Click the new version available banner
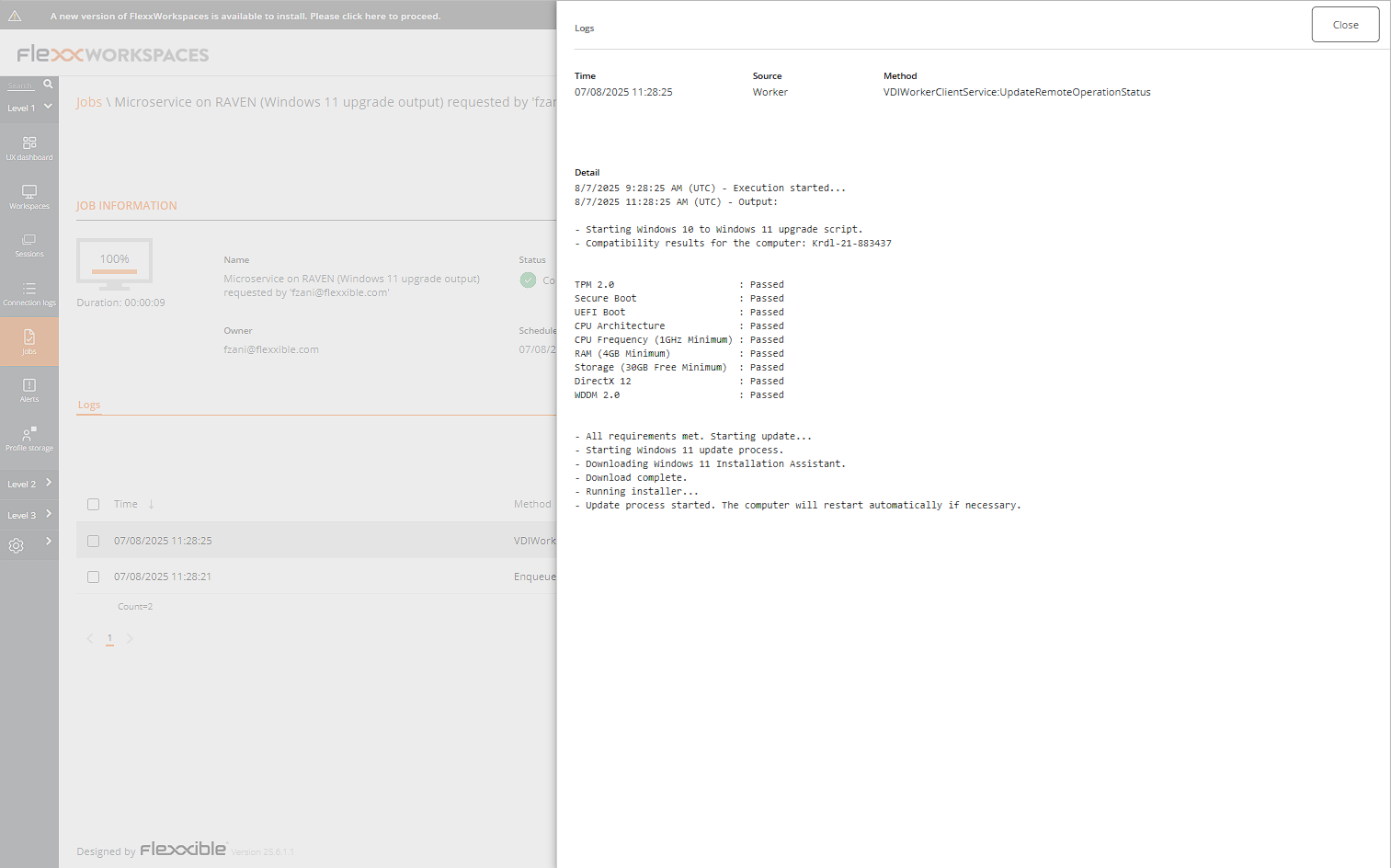This screenshot has width=1391, height=868. tap(245, 17)
